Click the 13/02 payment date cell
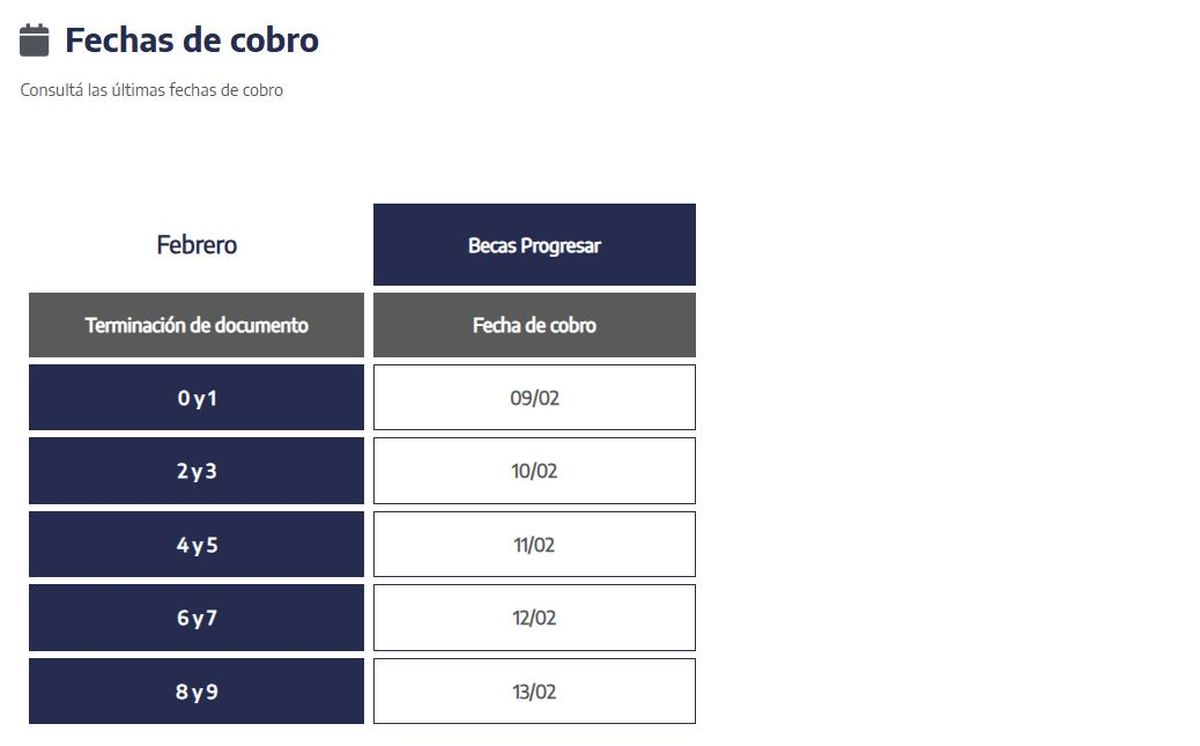 534,691
